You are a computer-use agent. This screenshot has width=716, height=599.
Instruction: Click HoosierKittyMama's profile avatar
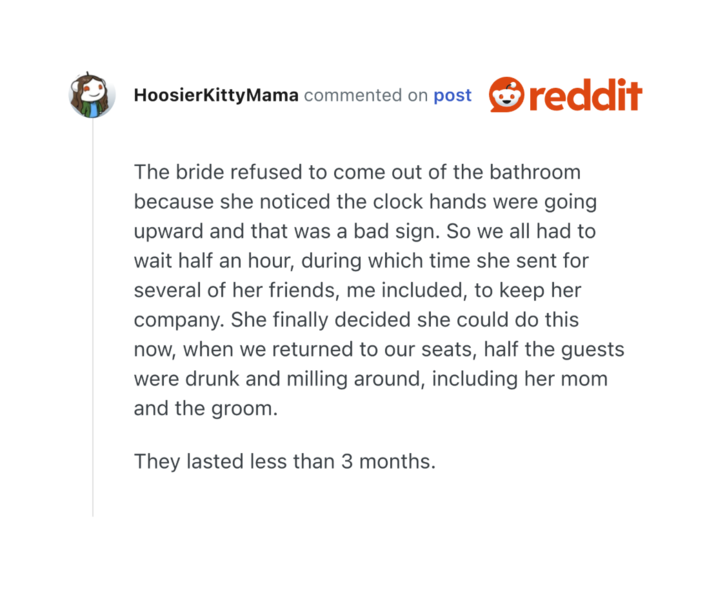click(92, 96)
